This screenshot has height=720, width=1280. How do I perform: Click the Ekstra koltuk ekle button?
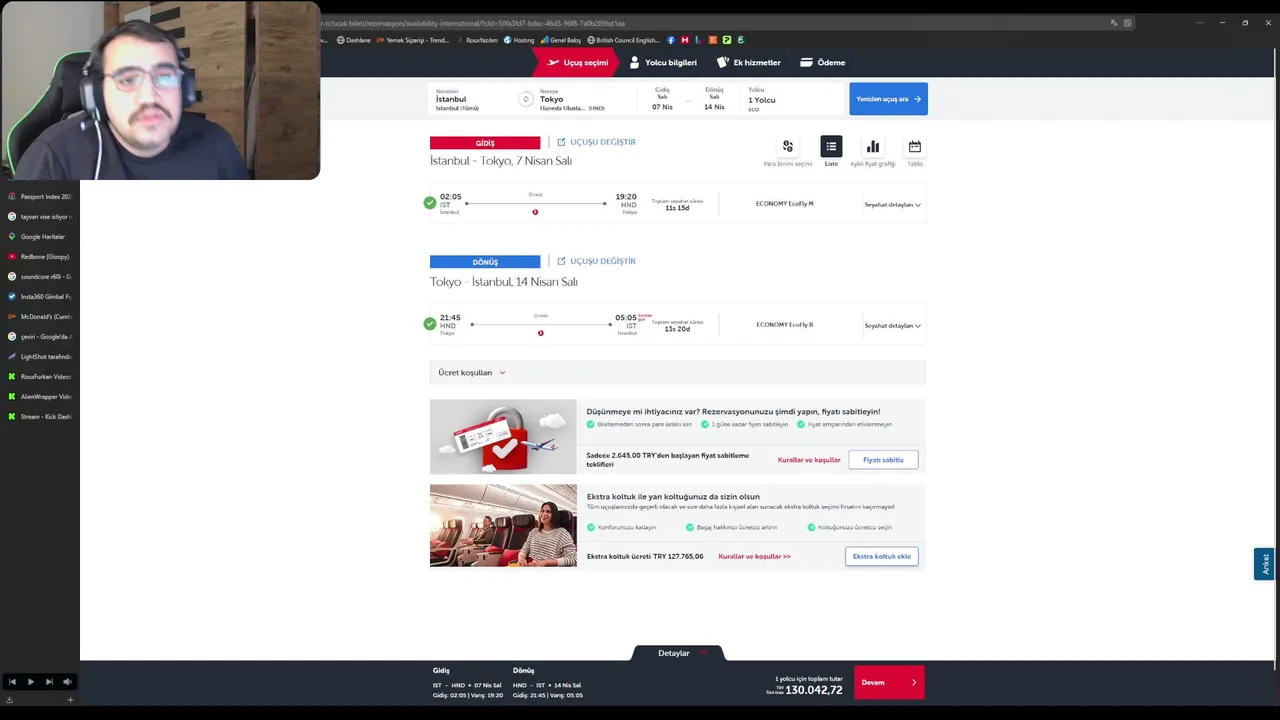881,556
